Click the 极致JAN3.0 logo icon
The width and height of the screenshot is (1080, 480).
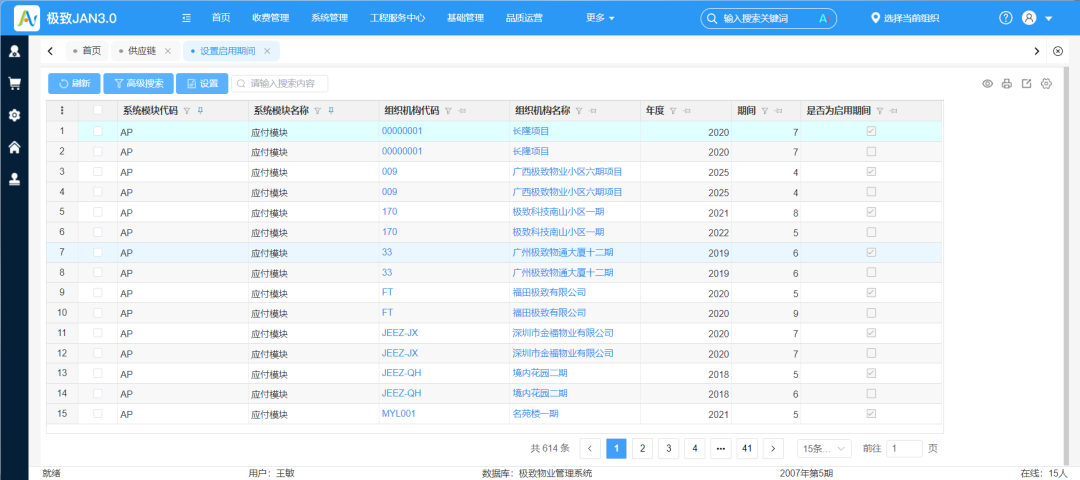27,18
